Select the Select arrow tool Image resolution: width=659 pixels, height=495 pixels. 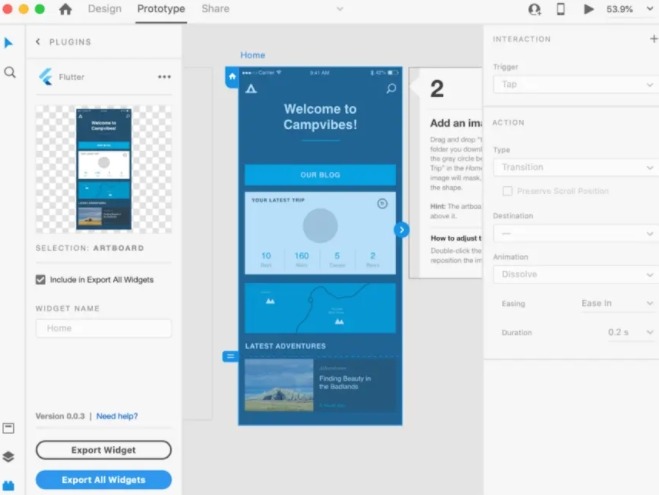click(x=8, y=43)
